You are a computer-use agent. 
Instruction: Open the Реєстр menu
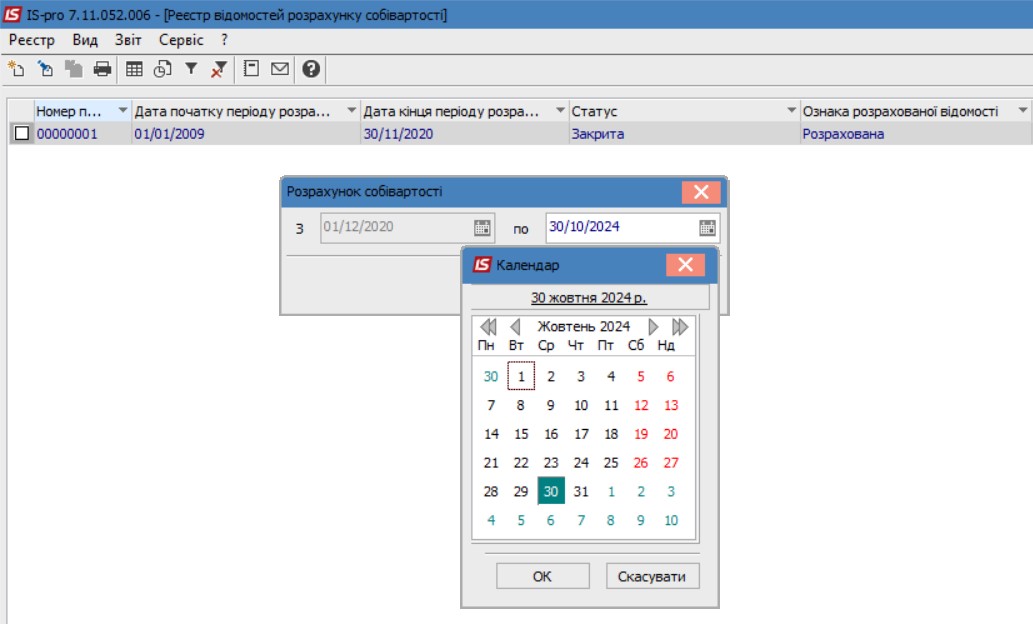tap(31, 40)
